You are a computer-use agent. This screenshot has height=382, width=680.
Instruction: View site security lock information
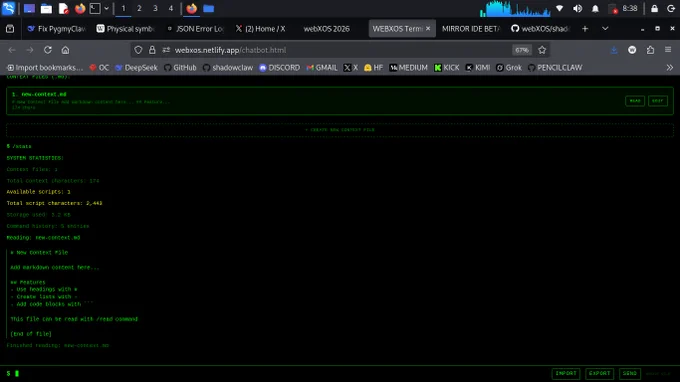click(152, 50)
